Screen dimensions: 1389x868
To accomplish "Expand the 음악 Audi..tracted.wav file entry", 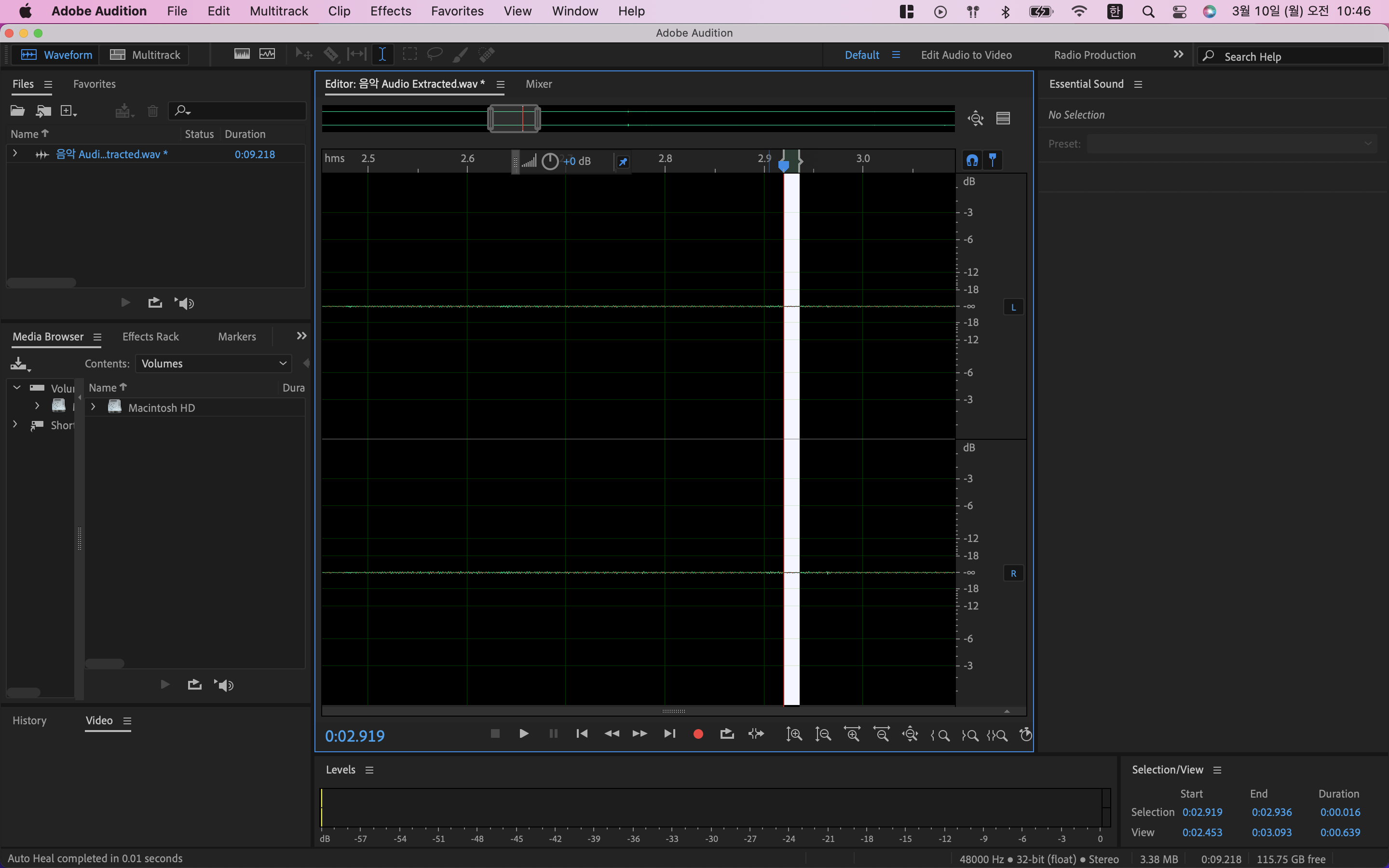I will [15, 154].
